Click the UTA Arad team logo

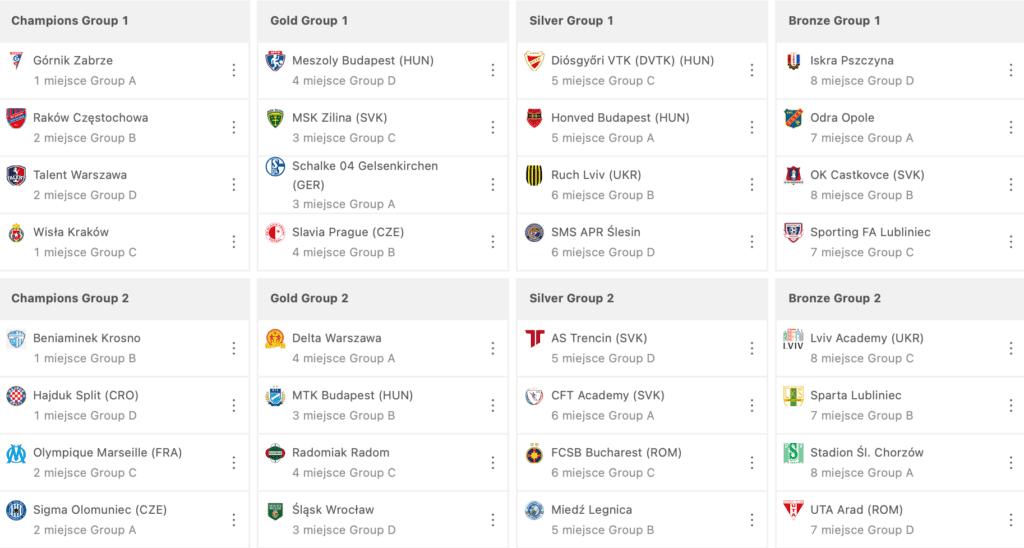click(x=793, y=511)
